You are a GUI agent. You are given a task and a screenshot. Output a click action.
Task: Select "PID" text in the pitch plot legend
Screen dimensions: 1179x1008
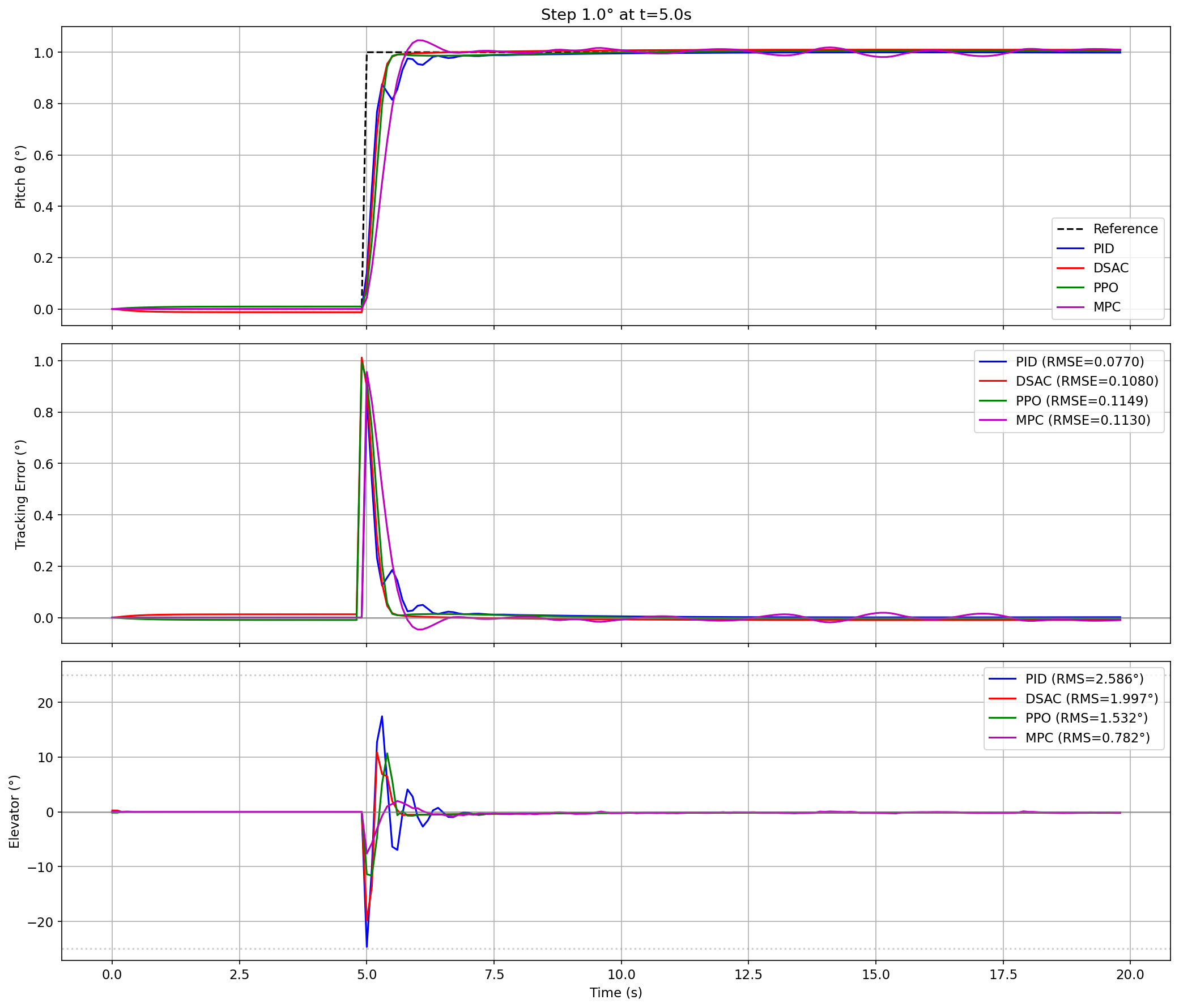(1103, 249)
